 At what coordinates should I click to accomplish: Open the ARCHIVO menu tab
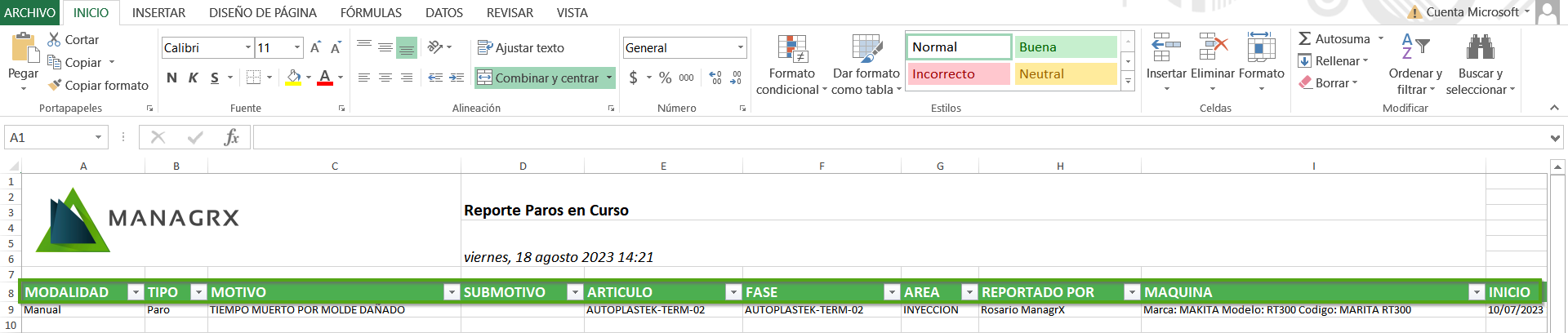pos(29,12)
